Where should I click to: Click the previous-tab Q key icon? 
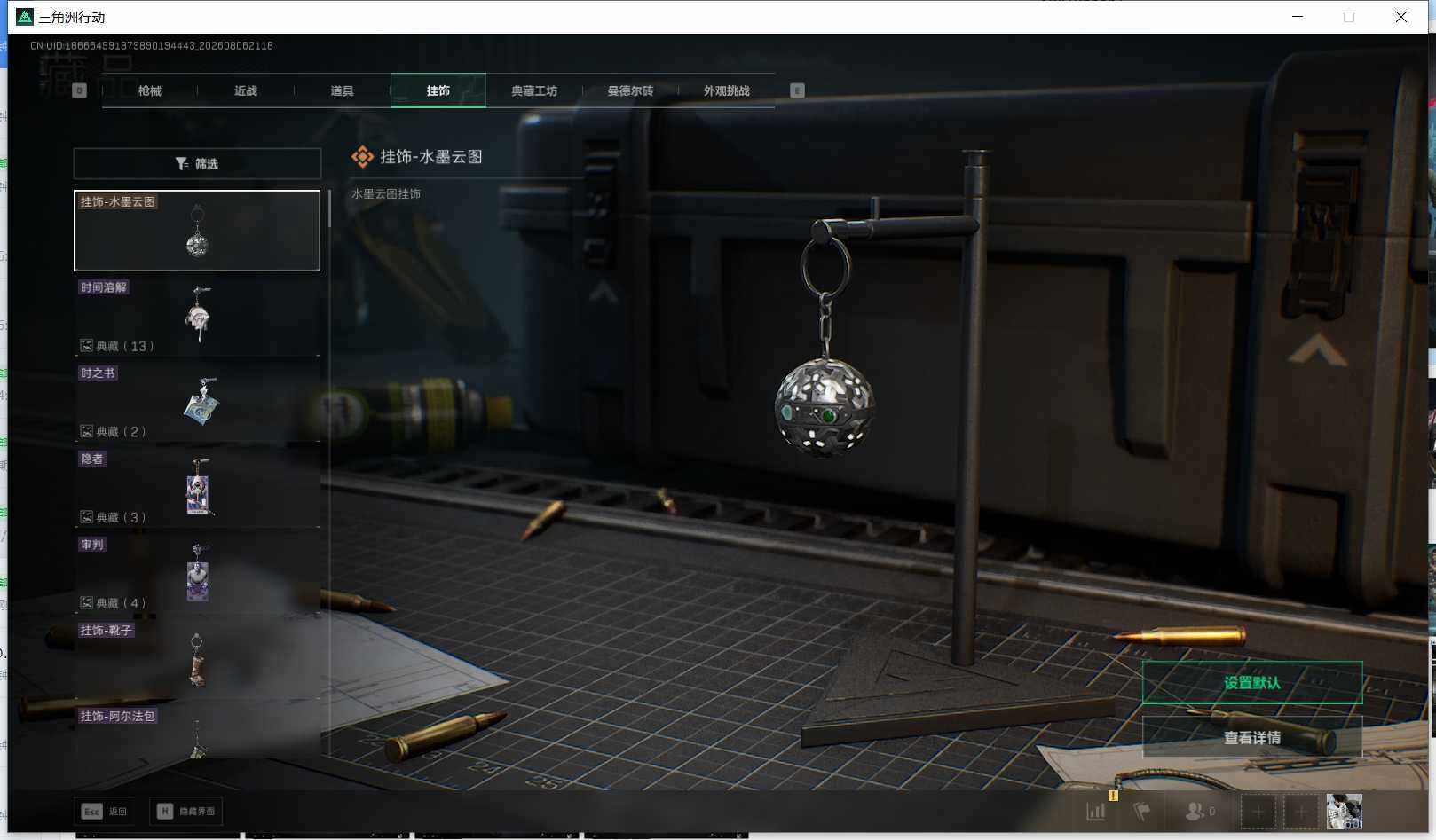coord(79,90)
